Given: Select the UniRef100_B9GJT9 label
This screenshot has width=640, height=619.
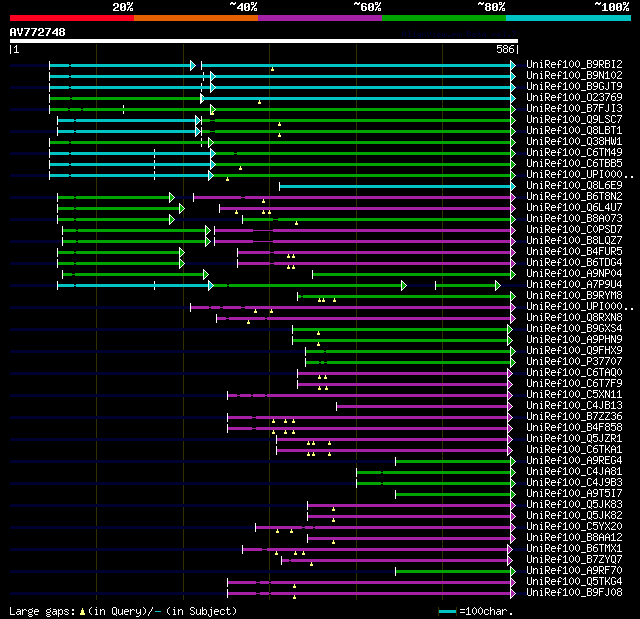Looking at the screenshot, I should tap(574, 87).
